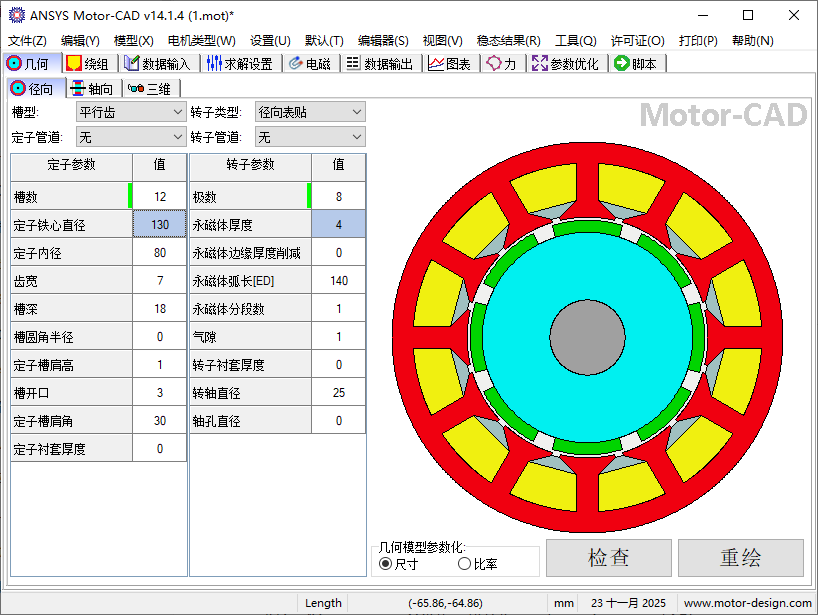The width and height of the screenshot is (818, 615).
Task: Click the 槽深 value field 18
Action: [x=160, y=309]
